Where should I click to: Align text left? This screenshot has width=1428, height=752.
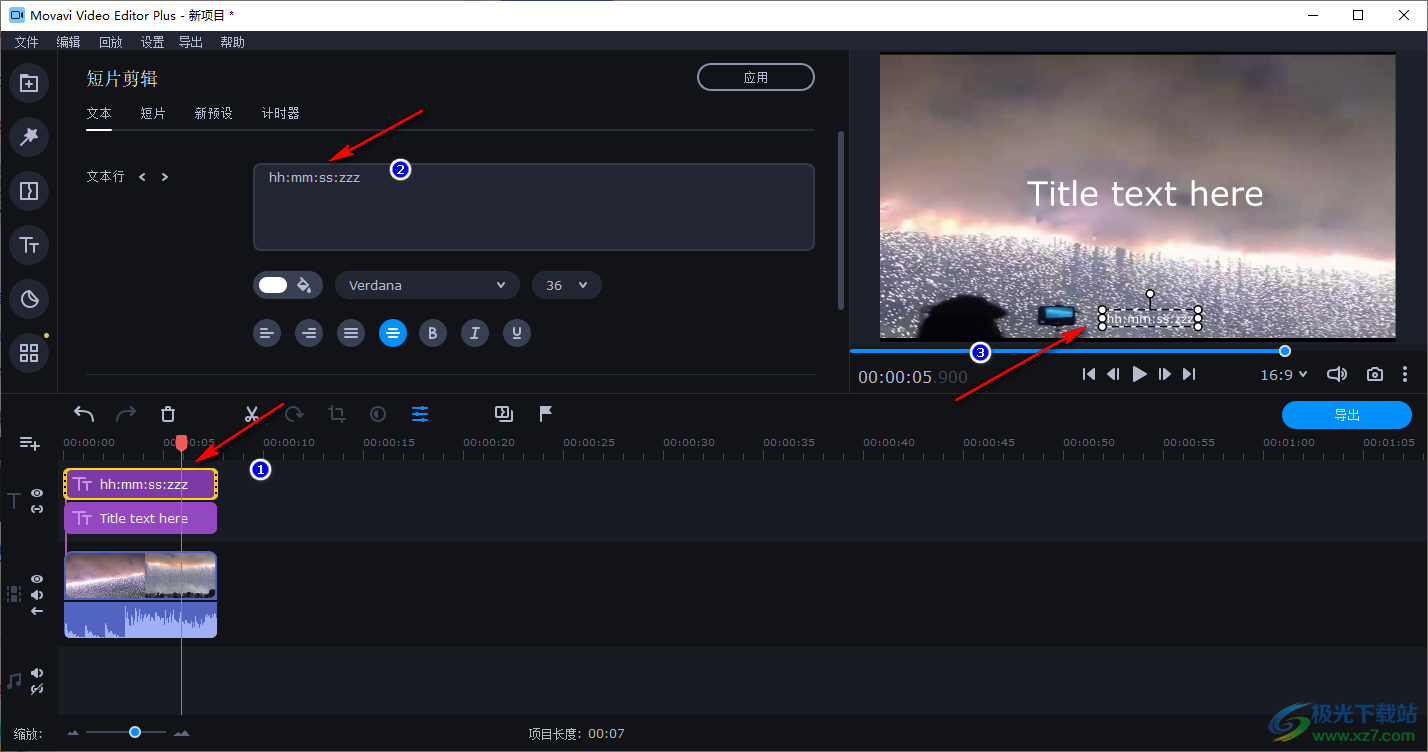point(267,333)
